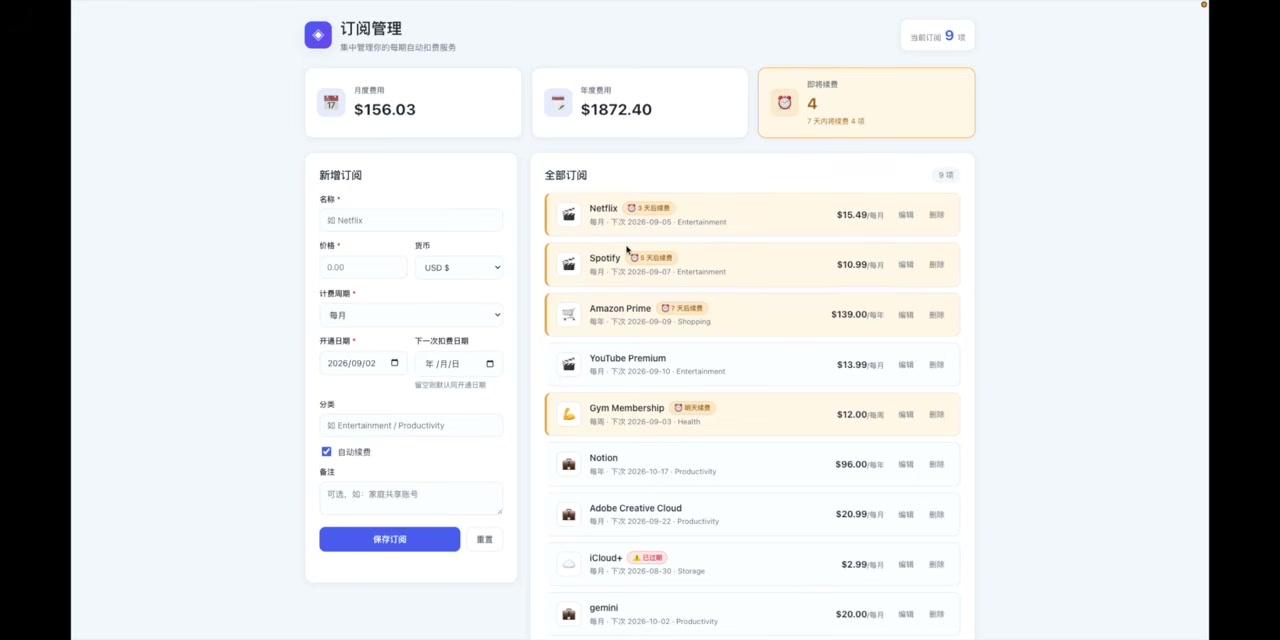Screen dimensions: 1280x640
Task: Edit the Notion subscription
Action: 906,465
